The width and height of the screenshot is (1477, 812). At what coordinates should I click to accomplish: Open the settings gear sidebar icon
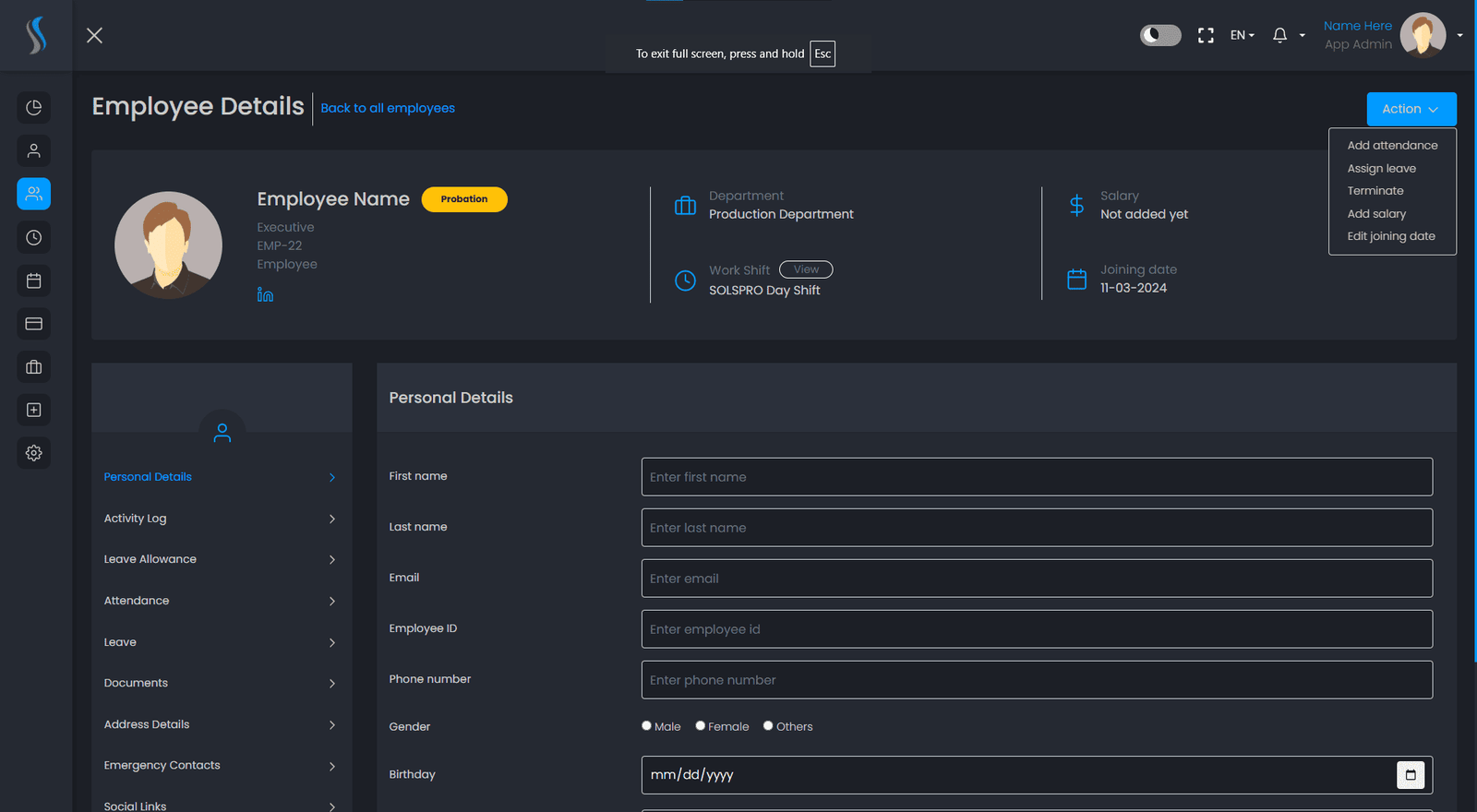(x=34, y=453)
